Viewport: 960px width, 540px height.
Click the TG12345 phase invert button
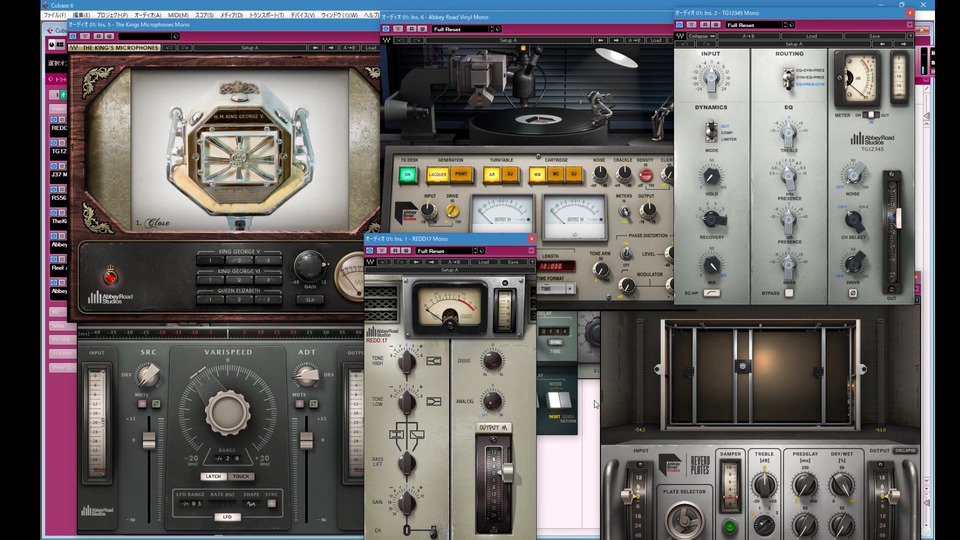point(853,293)
